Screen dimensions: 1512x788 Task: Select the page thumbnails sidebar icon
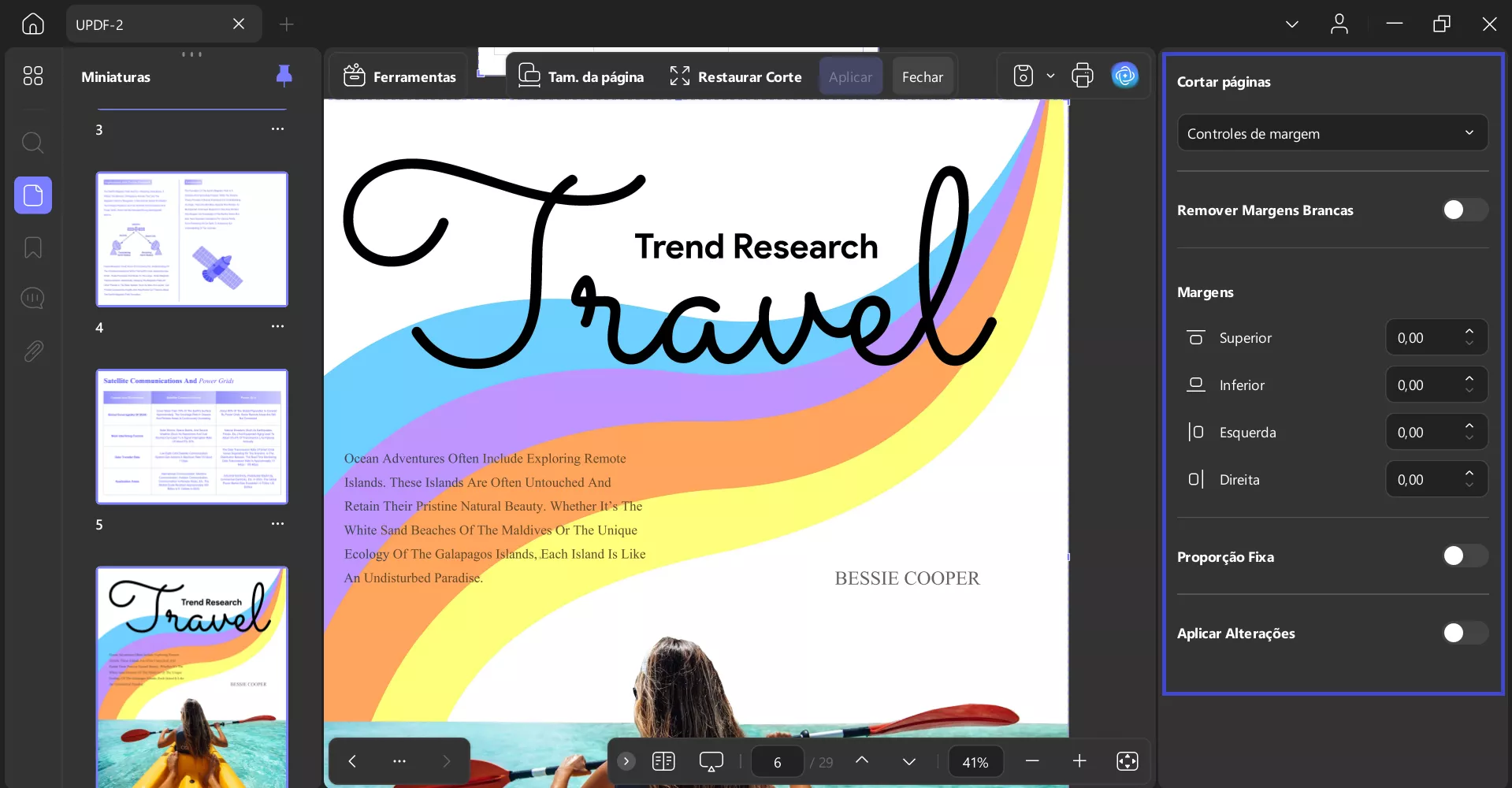click(33, 195)
